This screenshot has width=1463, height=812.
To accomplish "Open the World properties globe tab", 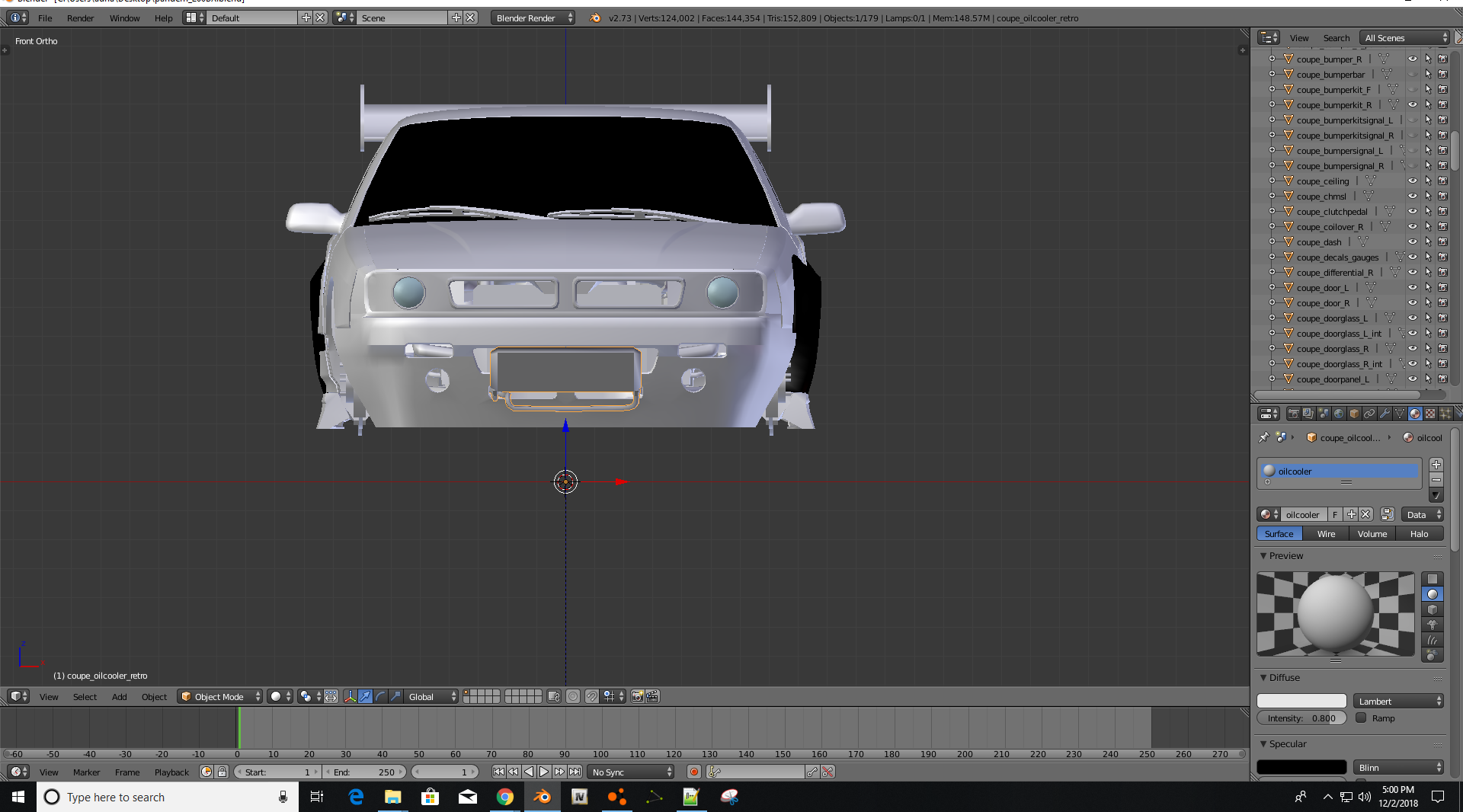I will [x=1339, y=414].
